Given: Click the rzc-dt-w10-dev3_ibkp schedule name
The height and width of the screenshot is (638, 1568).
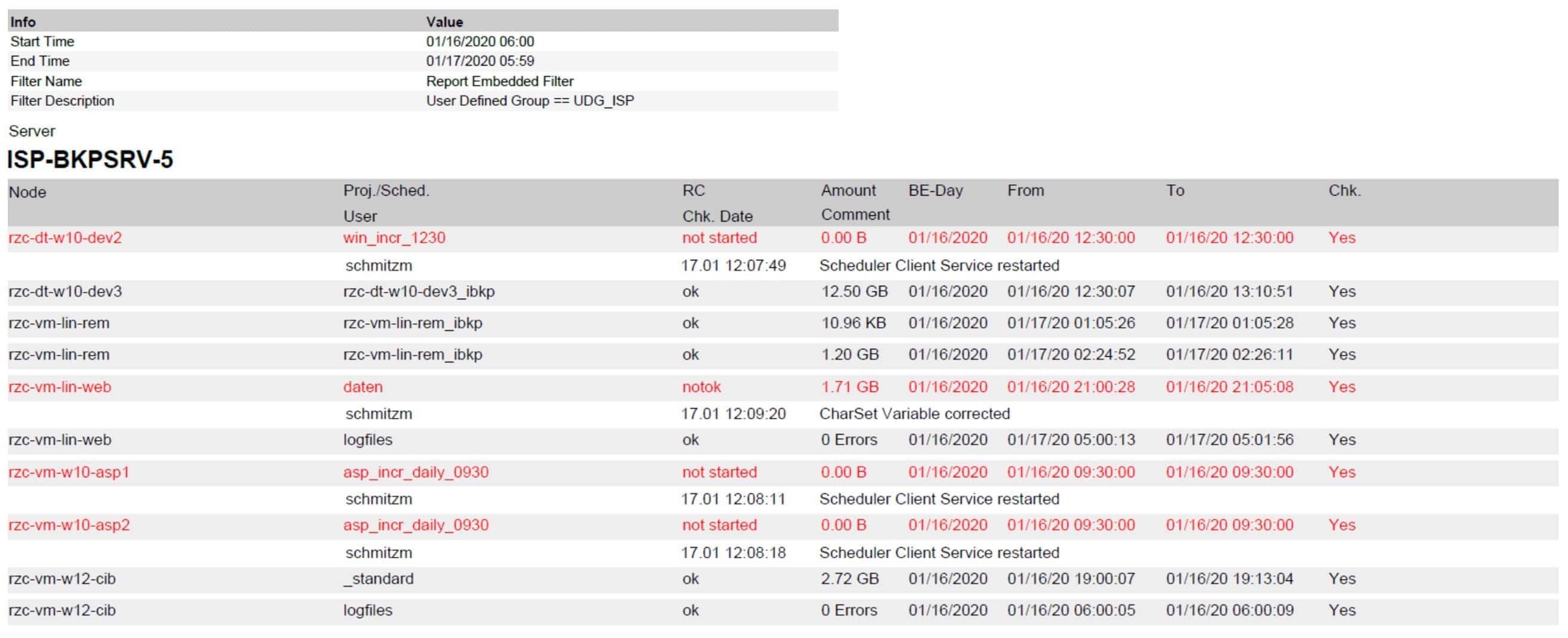Looking at the screenshot, I should click(x=419, y=292).
